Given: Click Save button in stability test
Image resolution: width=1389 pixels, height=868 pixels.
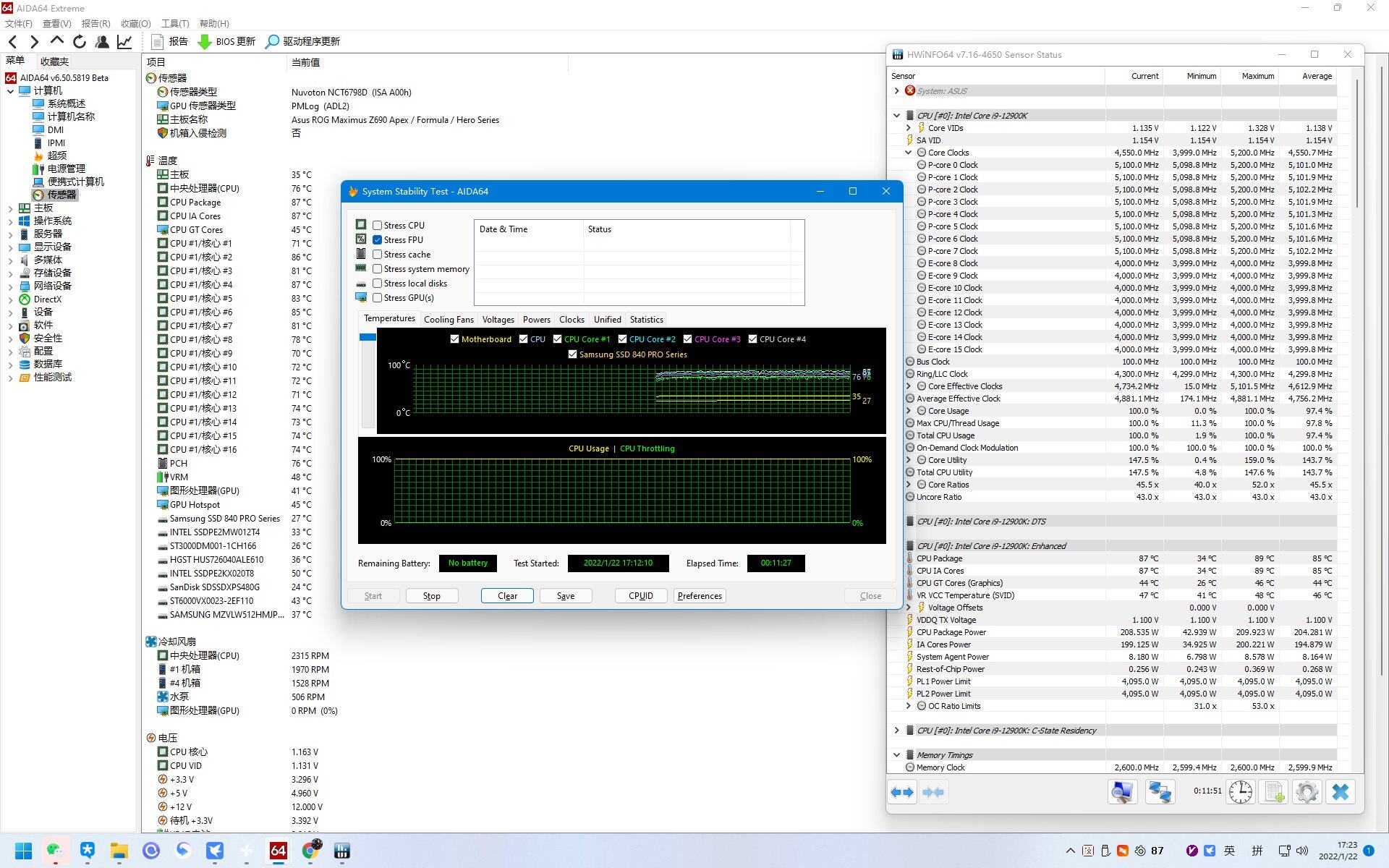Looking at the screenshot, I should (x=566, y=596).
